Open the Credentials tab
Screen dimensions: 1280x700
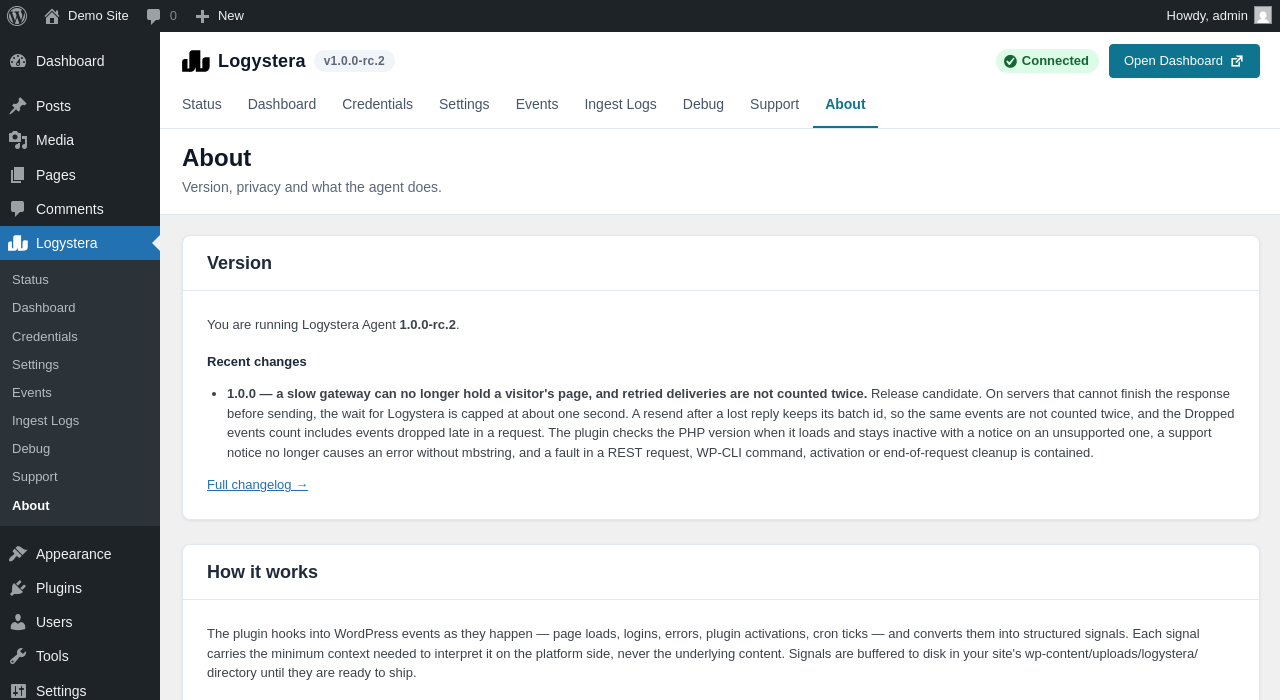click(377, 104)
